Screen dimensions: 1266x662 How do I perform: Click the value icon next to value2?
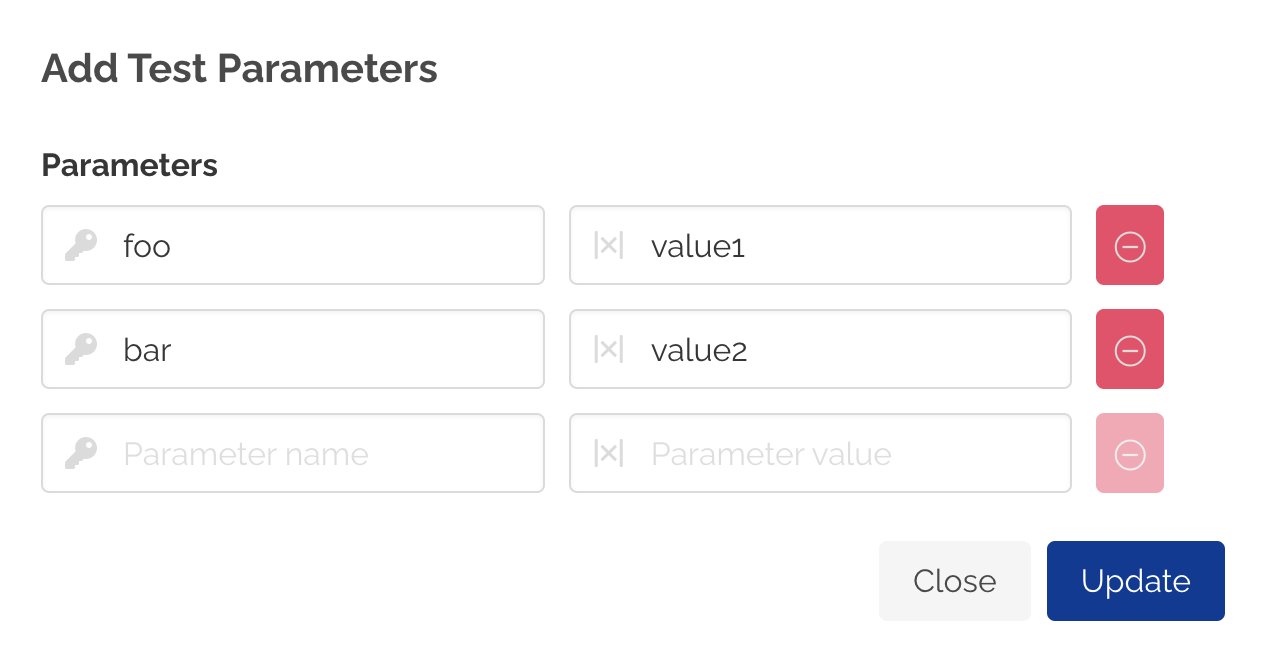click(x=607, y=347)
